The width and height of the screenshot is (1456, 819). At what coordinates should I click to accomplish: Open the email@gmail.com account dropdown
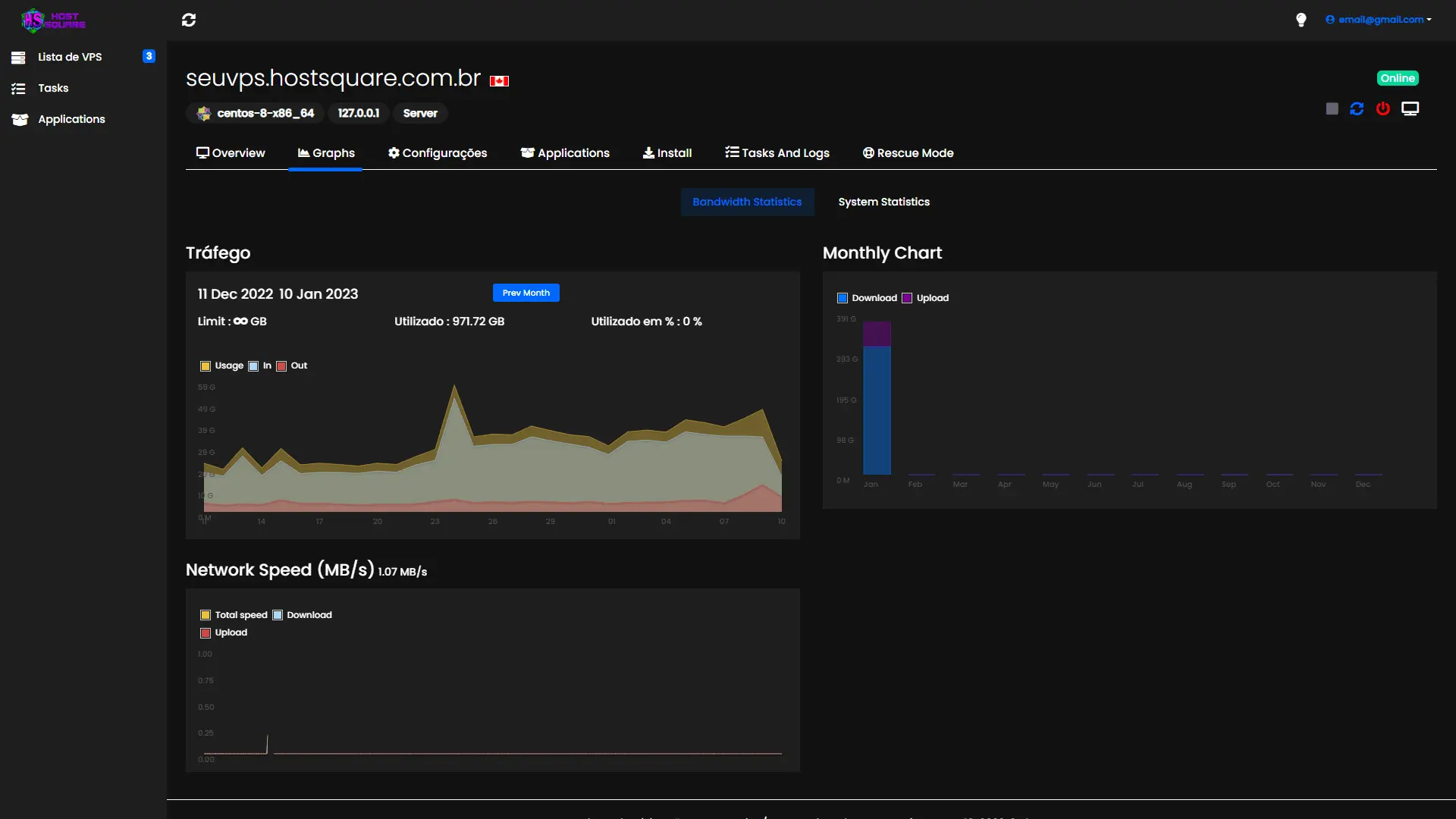point(1379,20)
